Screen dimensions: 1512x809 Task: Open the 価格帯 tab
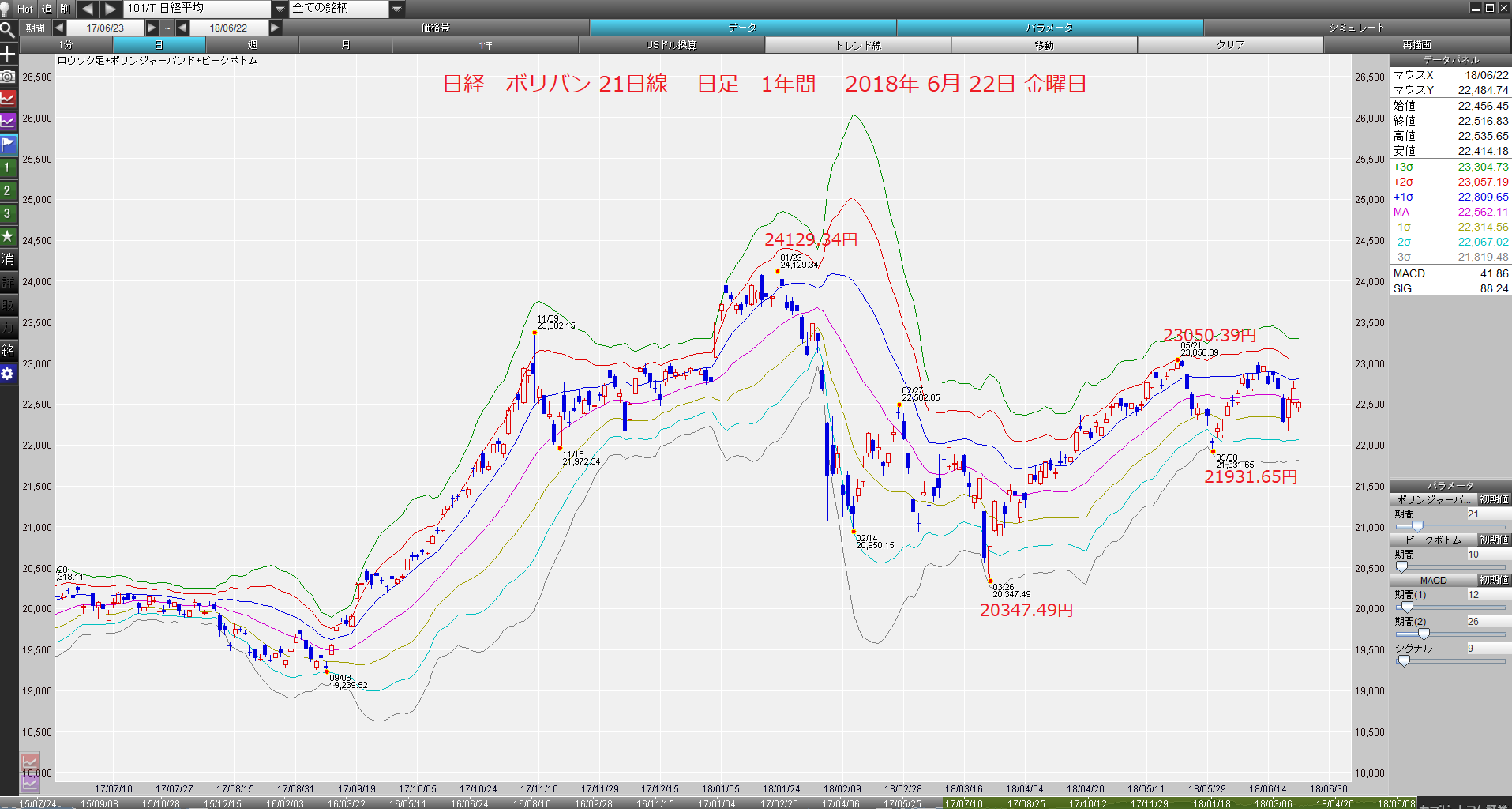[x=435, y=28]
